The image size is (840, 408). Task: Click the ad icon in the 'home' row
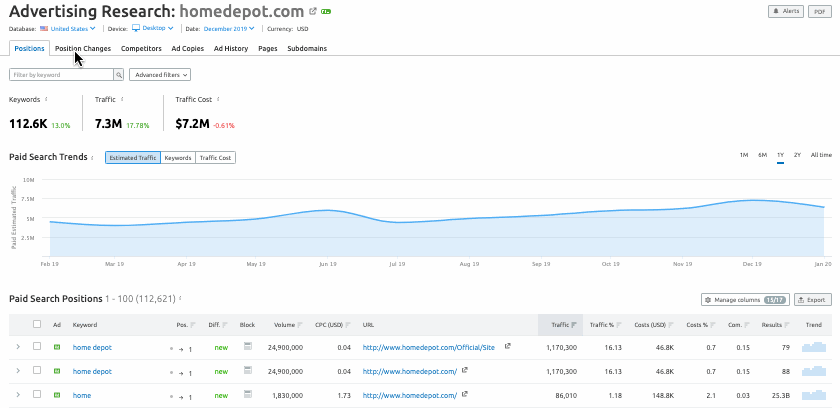56,396
